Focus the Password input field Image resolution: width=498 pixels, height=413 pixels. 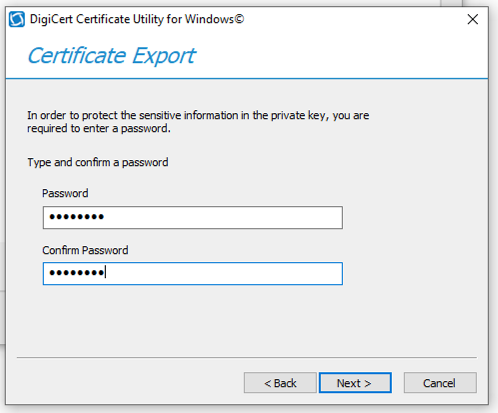[193, 217]
